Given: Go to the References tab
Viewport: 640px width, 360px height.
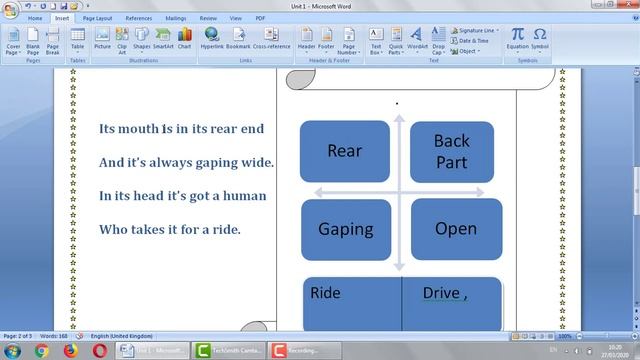Looking at the screenshot, I should [139, 18].
